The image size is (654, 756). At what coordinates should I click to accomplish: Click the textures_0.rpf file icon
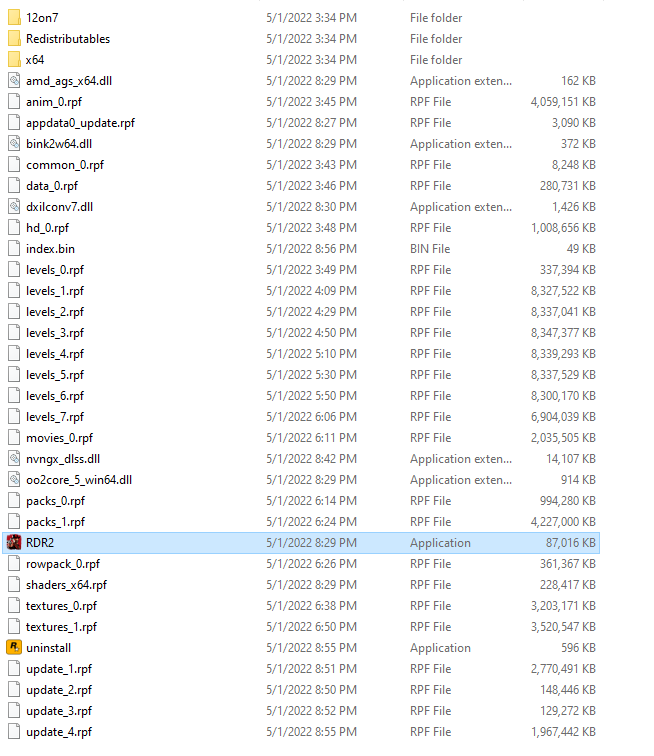click(x=14, y=606)
